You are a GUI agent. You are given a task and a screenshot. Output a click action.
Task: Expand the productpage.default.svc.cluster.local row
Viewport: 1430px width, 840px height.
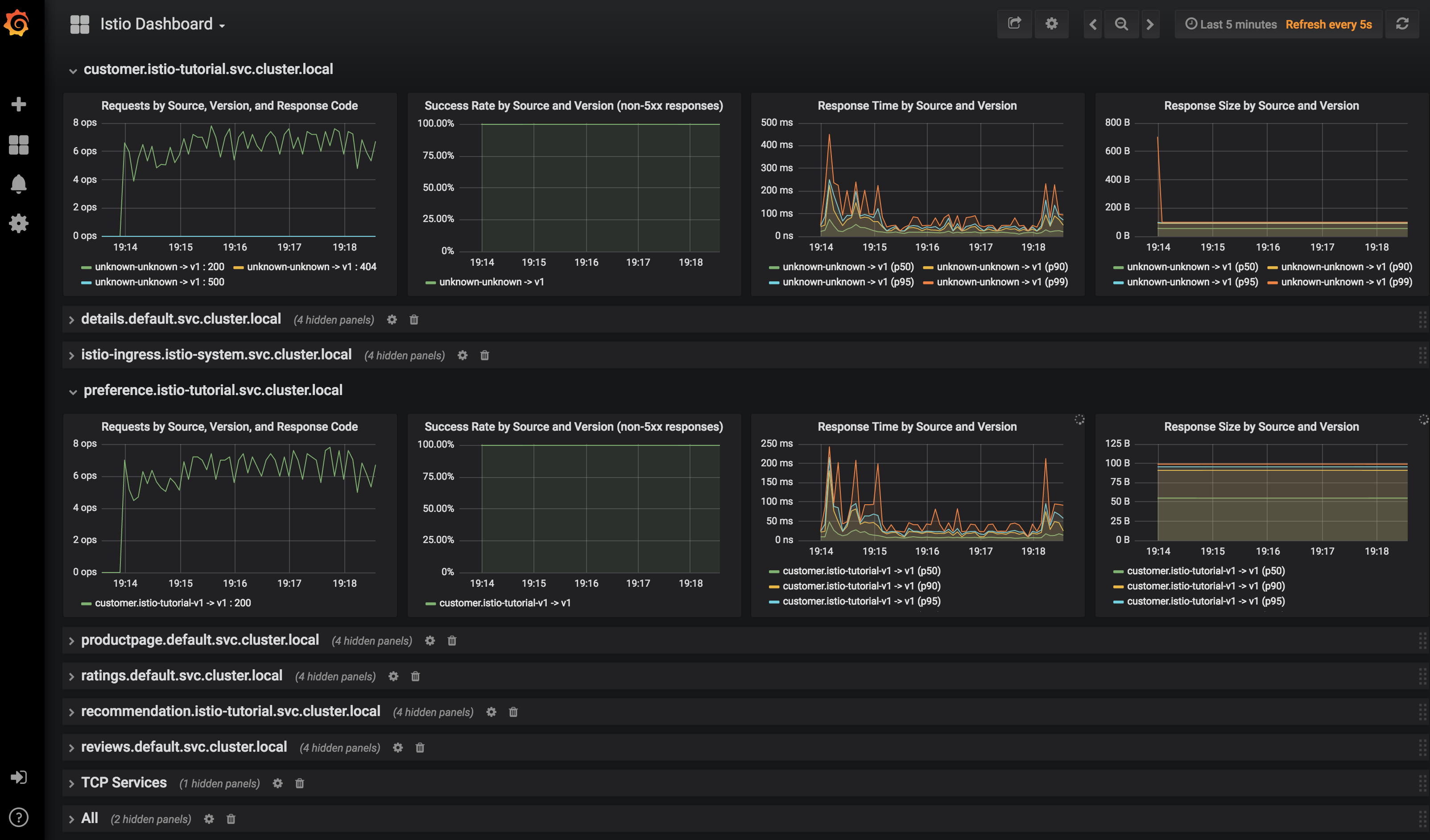pos(199,640)
